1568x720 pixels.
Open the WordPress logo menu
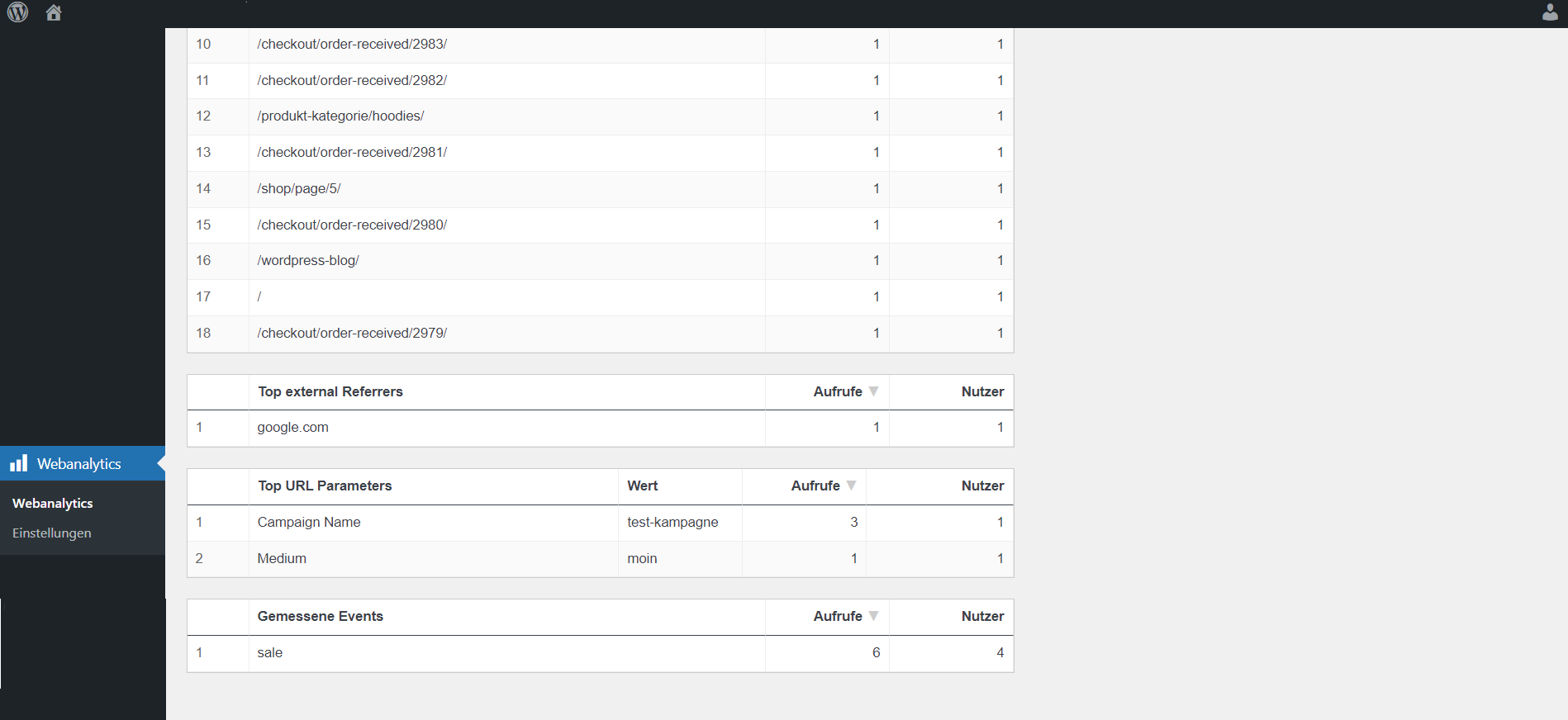coord(17,12)
